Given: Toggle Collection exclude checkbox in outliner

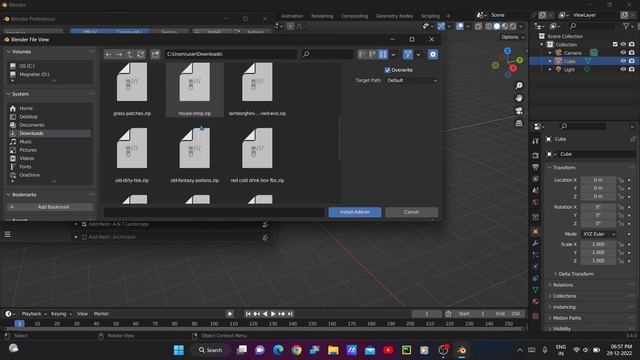Looking at the screenshot, I should (615, 44).
